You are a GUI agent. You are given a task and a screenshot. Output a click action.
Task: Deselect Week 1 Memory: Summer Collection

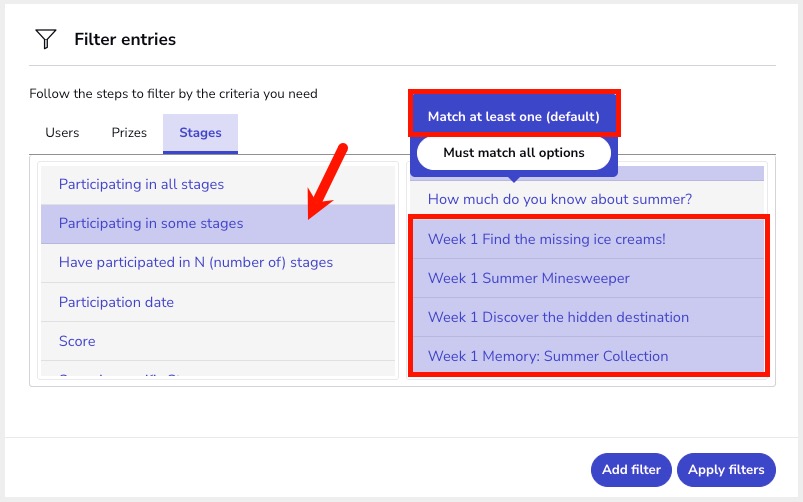tap(548, 356)
